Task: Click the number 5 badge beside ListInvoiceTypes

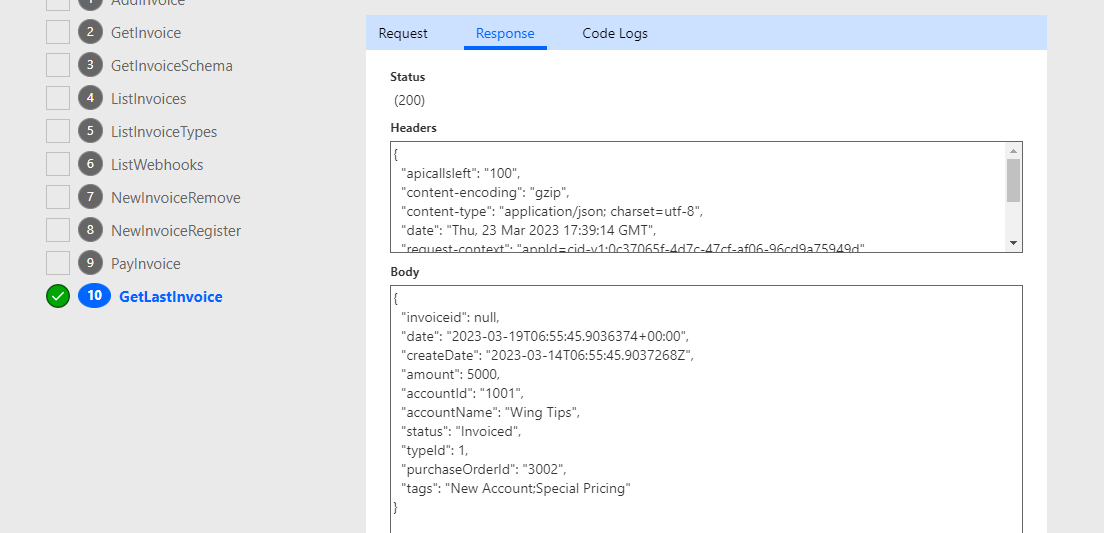Action: (x=91, y=132)
